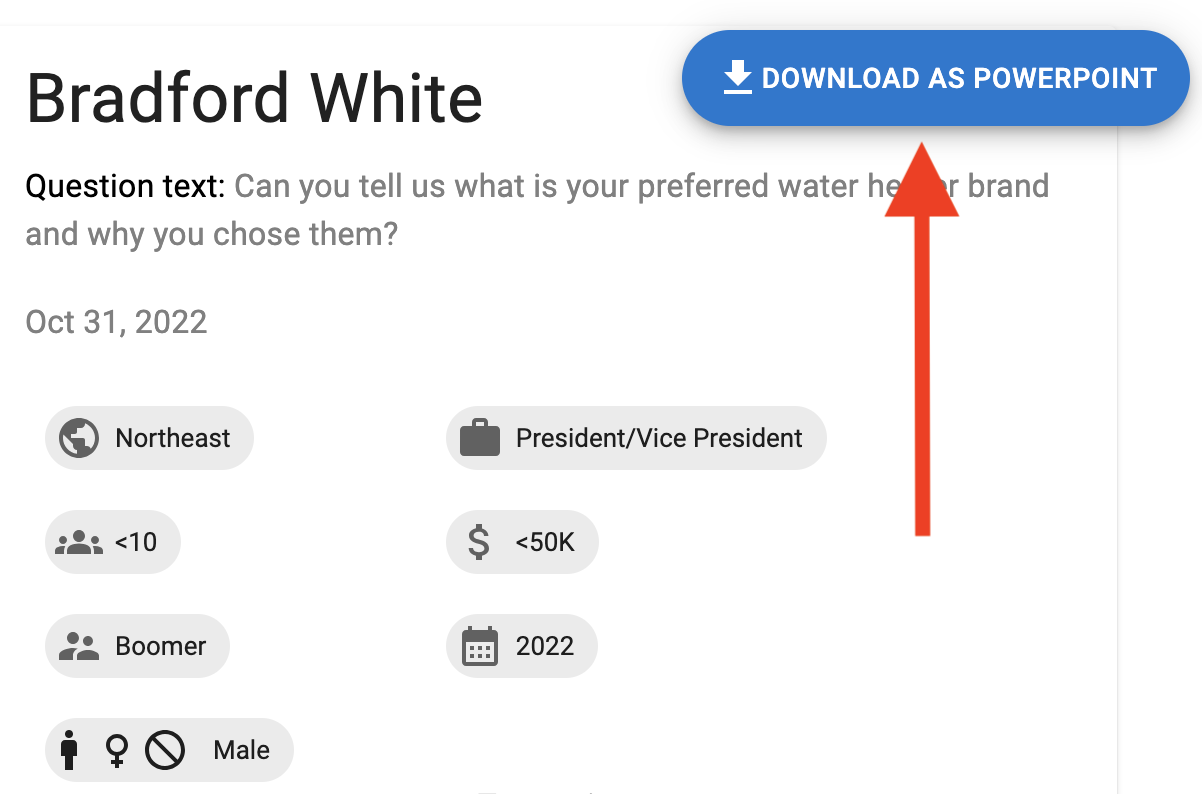1202x794 pixels.
Task: Toggle the President/Vice President role filter
Action: (636, 438)
